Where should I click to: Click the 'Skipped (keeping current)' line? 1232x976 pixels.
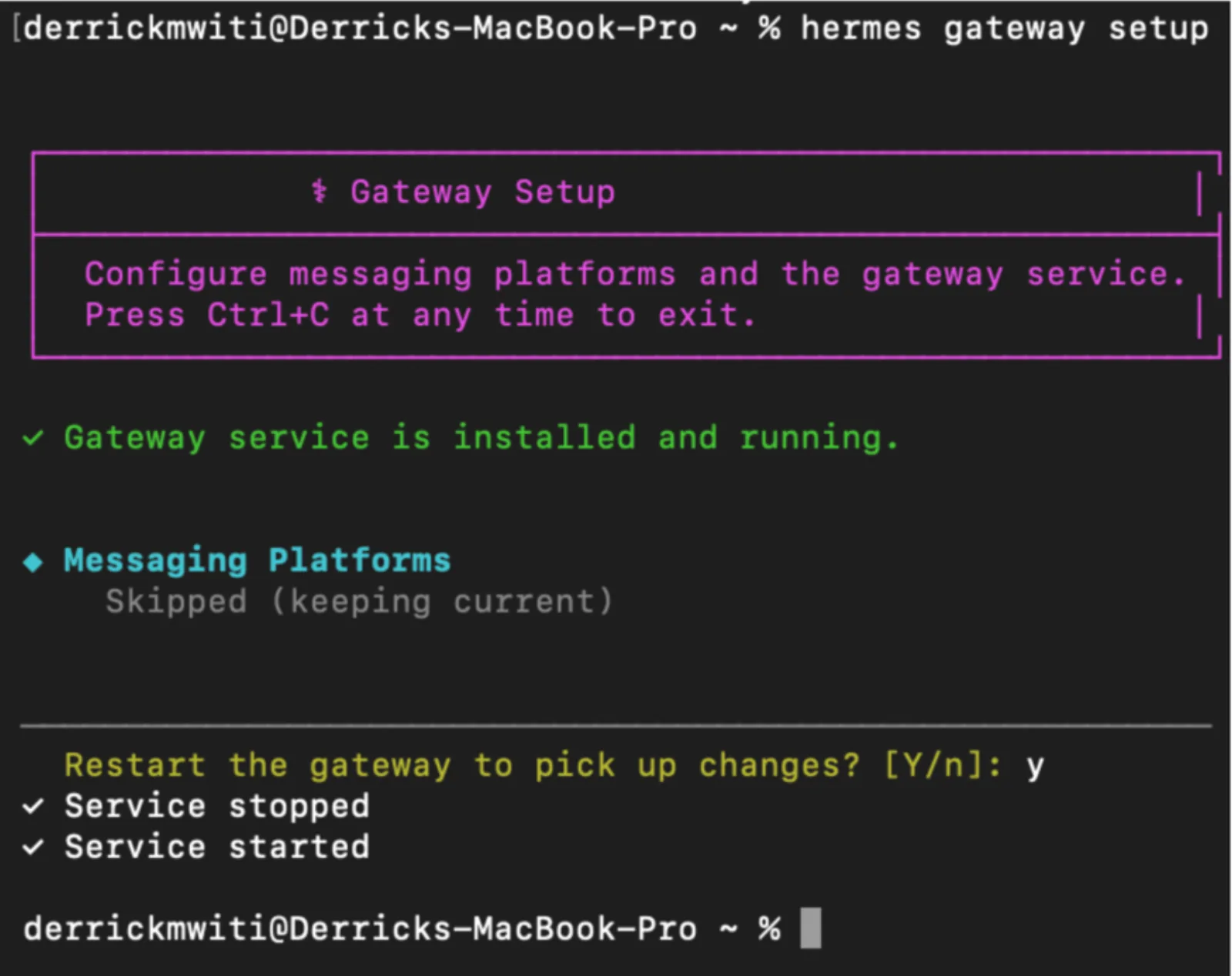tap(360, 601)
